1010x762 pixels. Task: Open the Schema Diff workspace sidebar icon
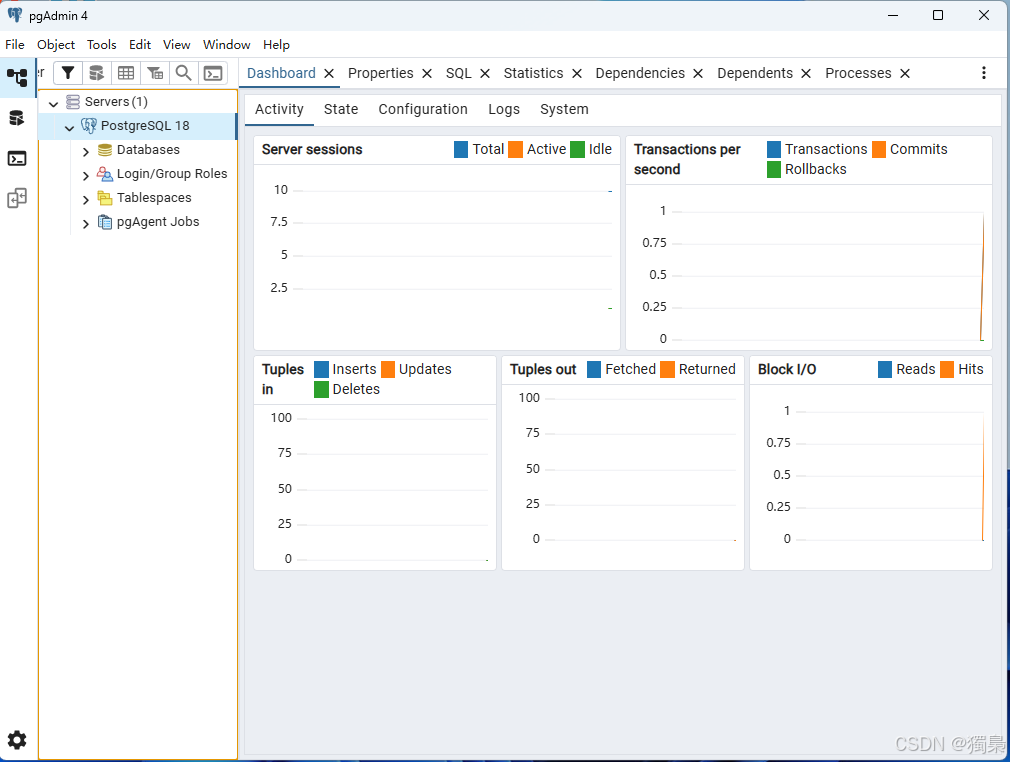click(x=17, y=198)
